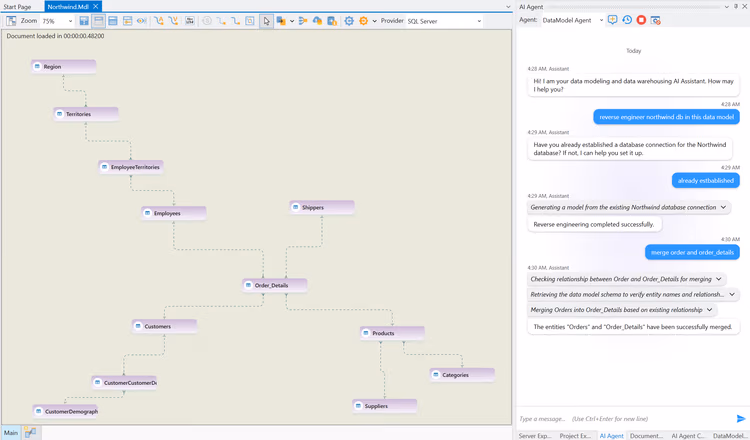Open the Zoom 75% dropdown
Image resolution: width=750 pixels, height=440 pixels.
click(57, 21)
